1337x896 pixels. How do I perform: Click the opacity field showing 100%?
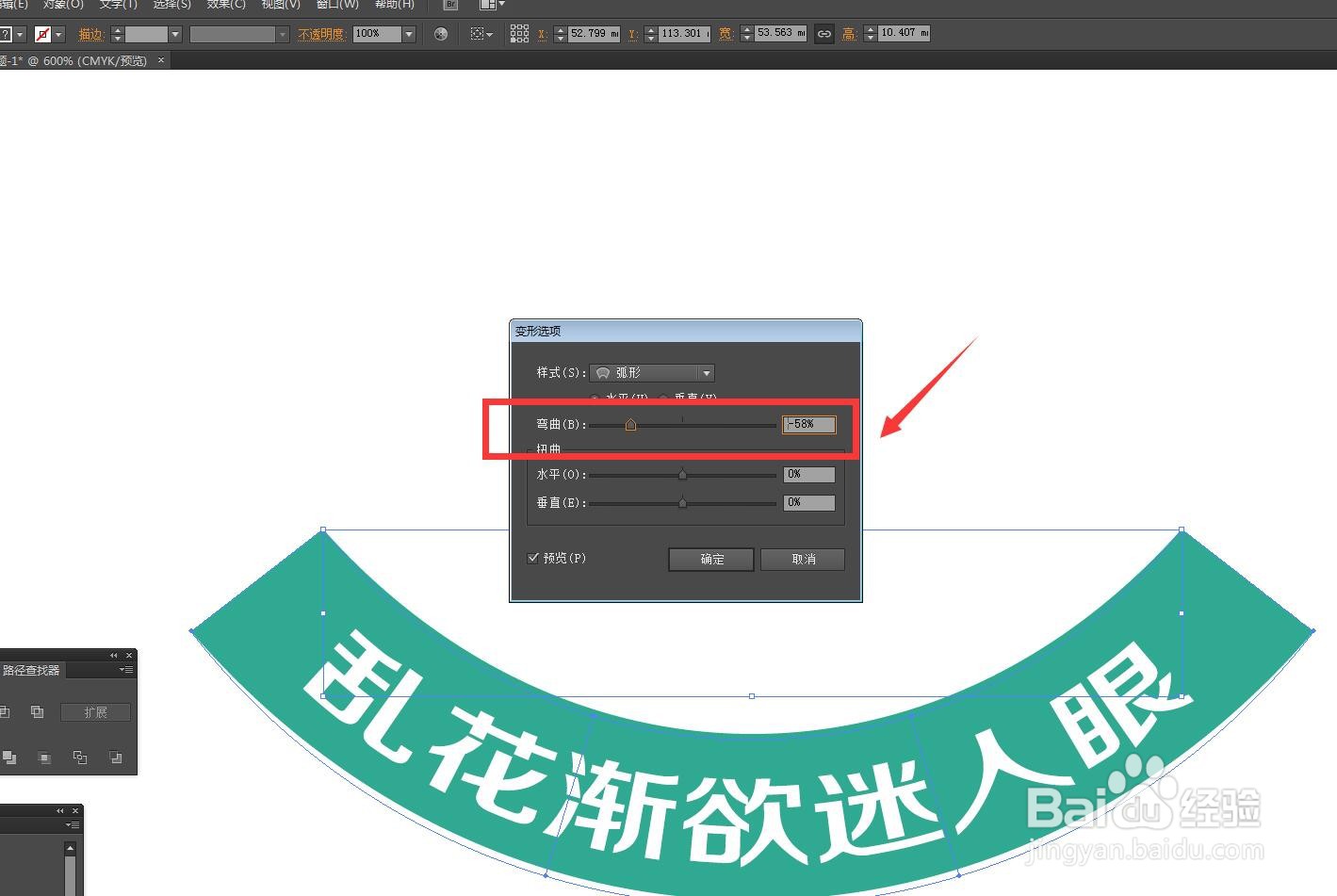point(376,34)
